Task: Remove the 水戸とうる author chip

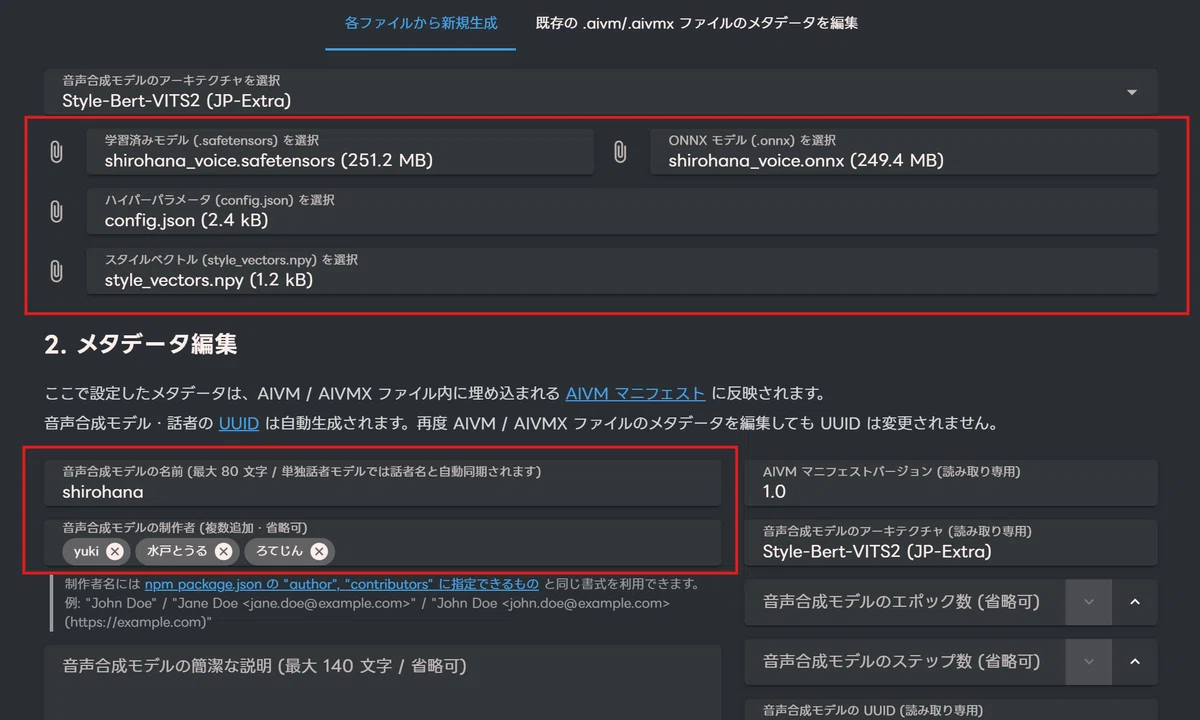Action: pos(223,551)
